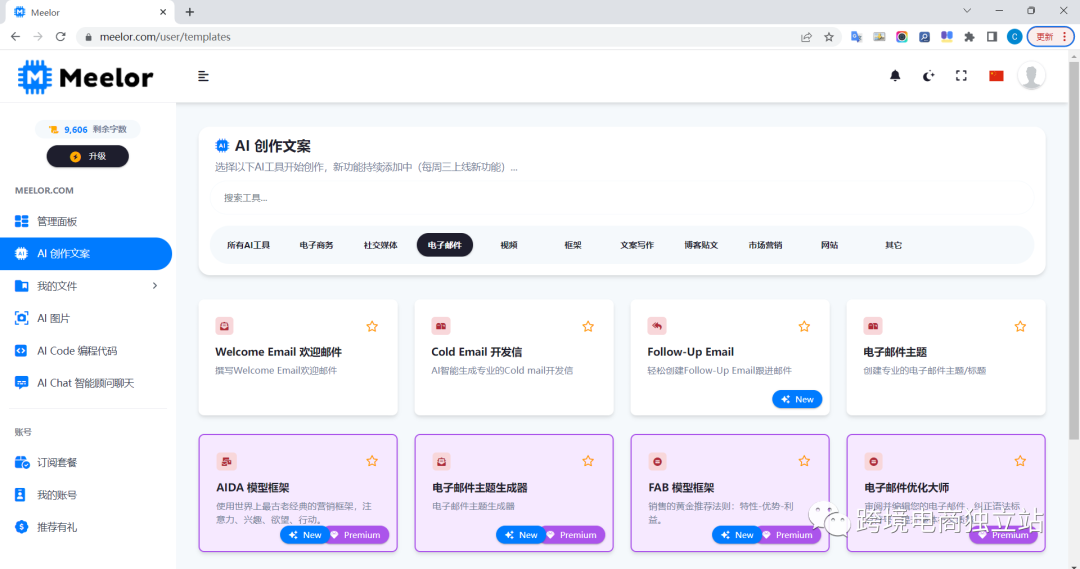Expand 我的文件 chevron in sidebar

tap(154, 286)
